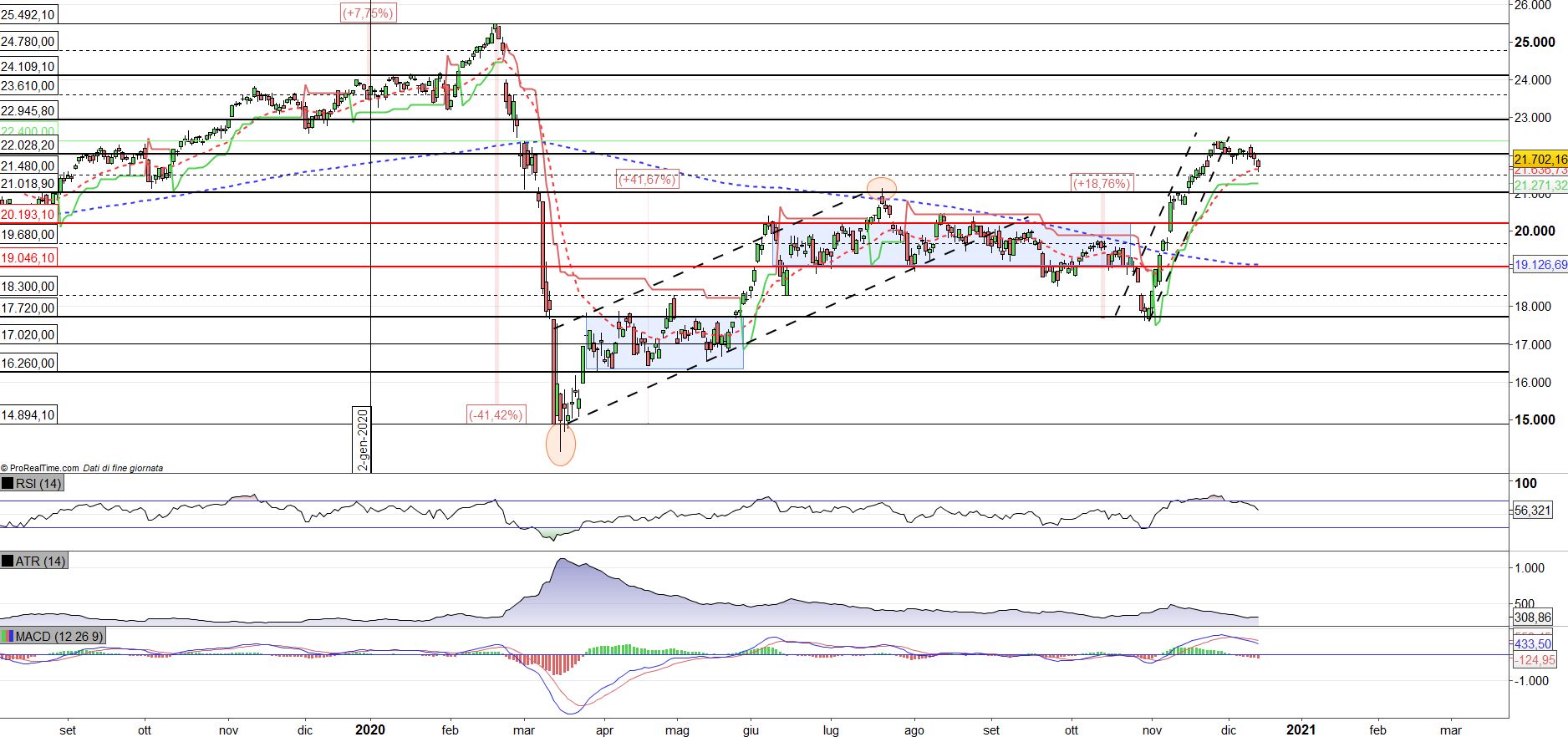Click the (-41,42%) percentage annotation
Viewport: 1568px width, 737px height.
(496, 414)
